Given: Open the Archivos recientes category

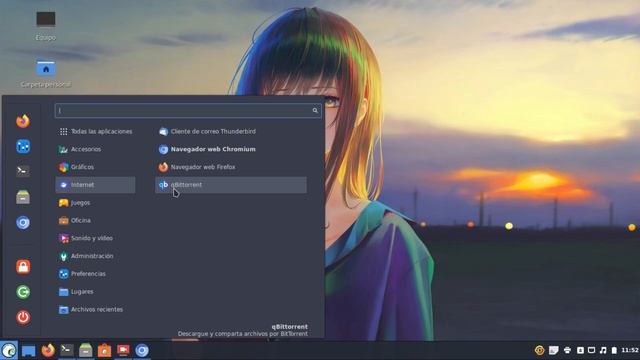Looking at the screenshot, I should 96,310.
